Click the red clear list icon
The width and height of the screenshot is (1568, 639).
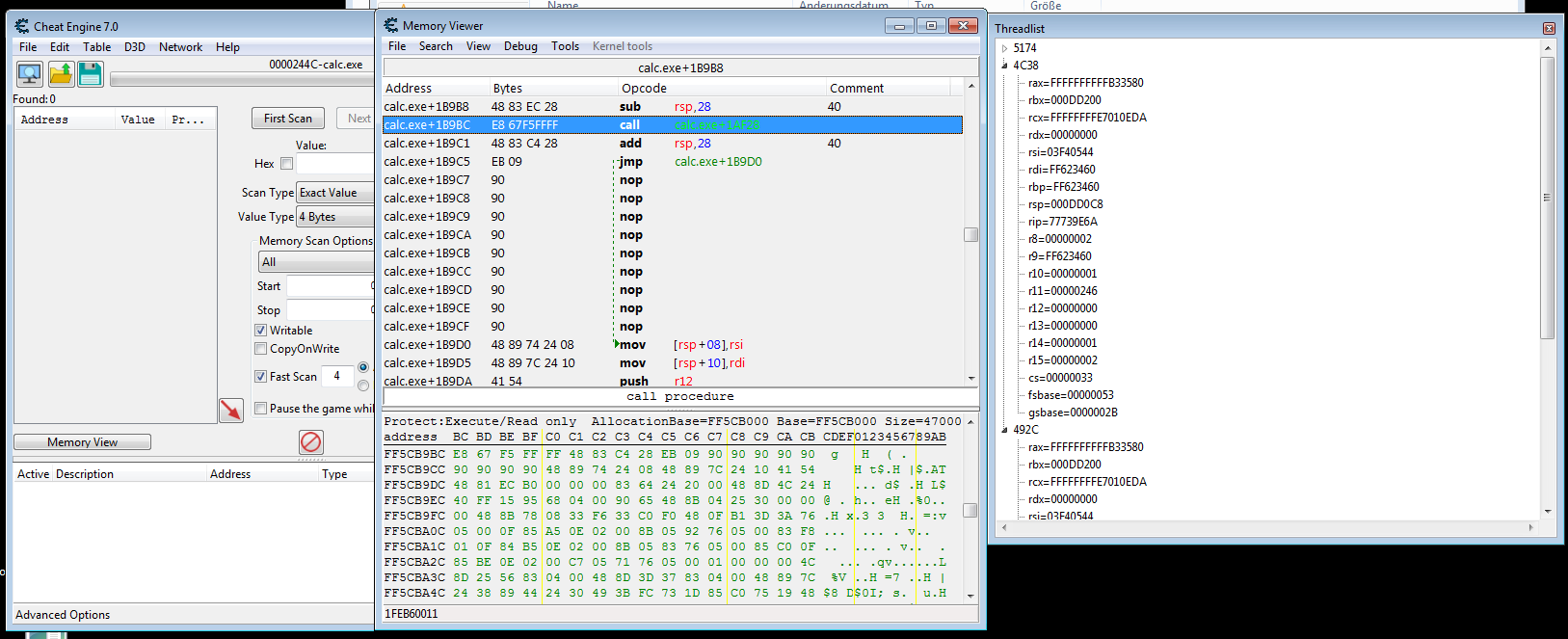click(310, 441)
